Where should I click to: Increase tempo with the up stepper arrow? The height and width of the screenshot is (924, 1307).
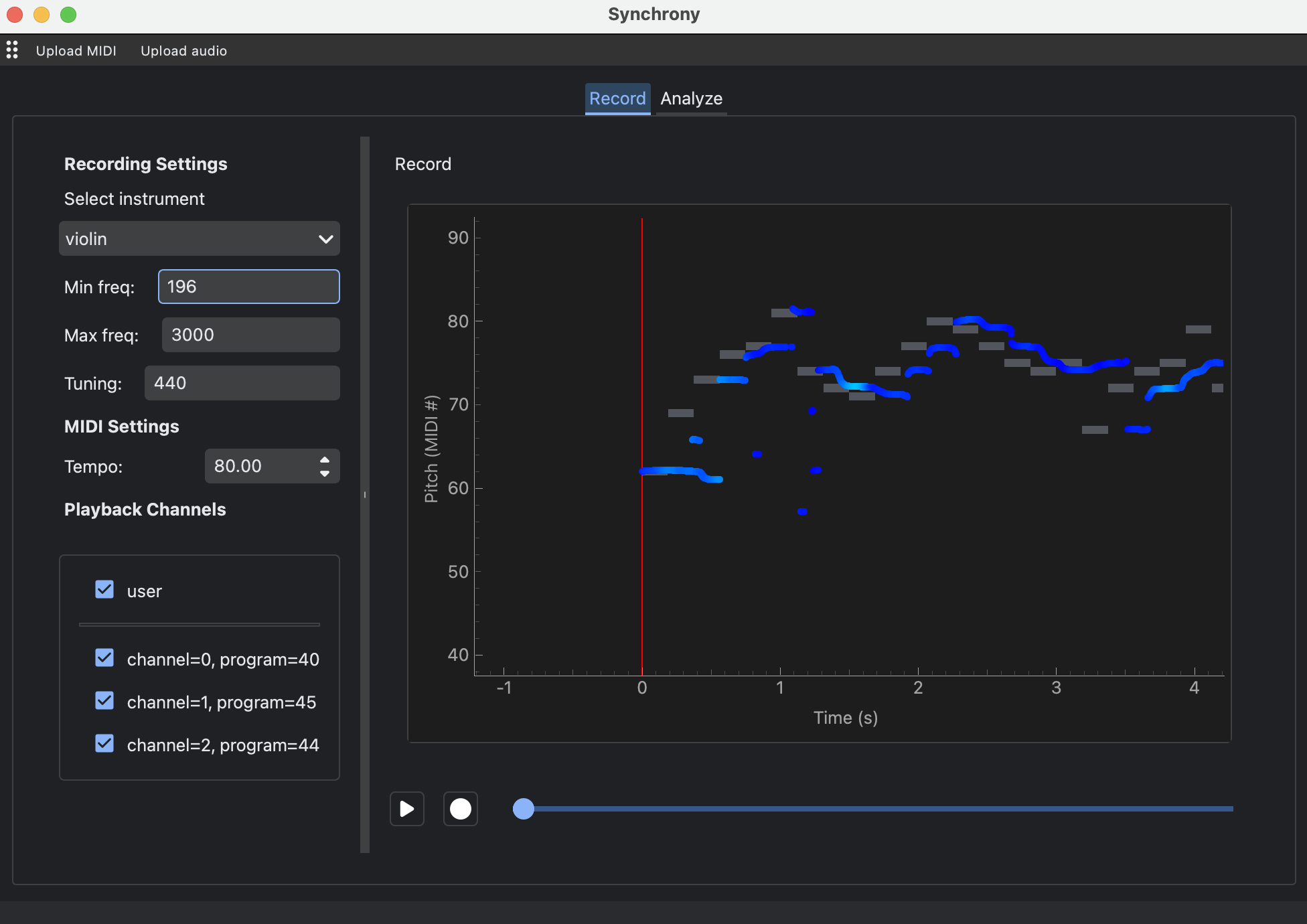click(x=325, y=459)
